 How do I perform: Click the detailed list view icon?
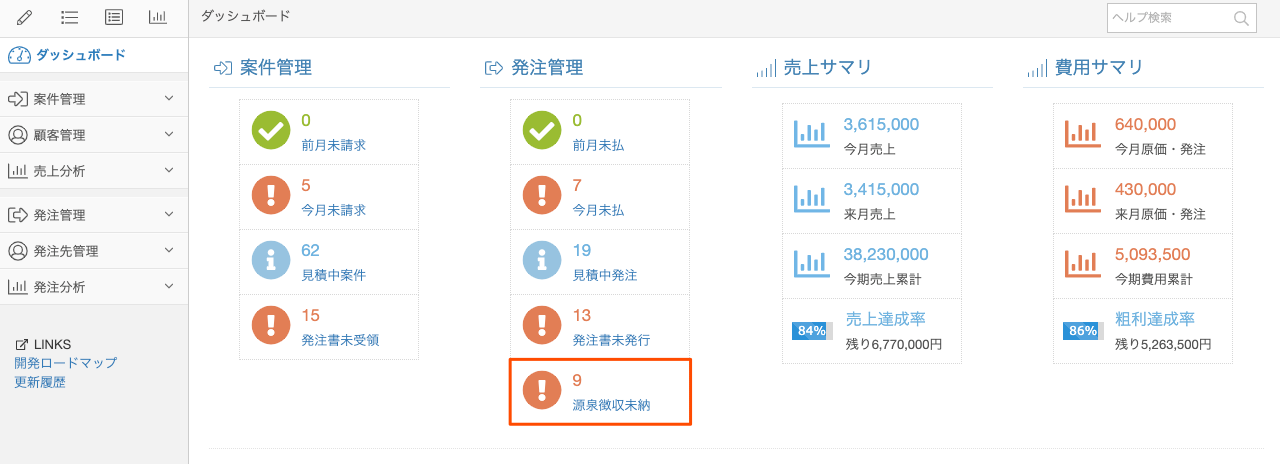coord(114,17)
